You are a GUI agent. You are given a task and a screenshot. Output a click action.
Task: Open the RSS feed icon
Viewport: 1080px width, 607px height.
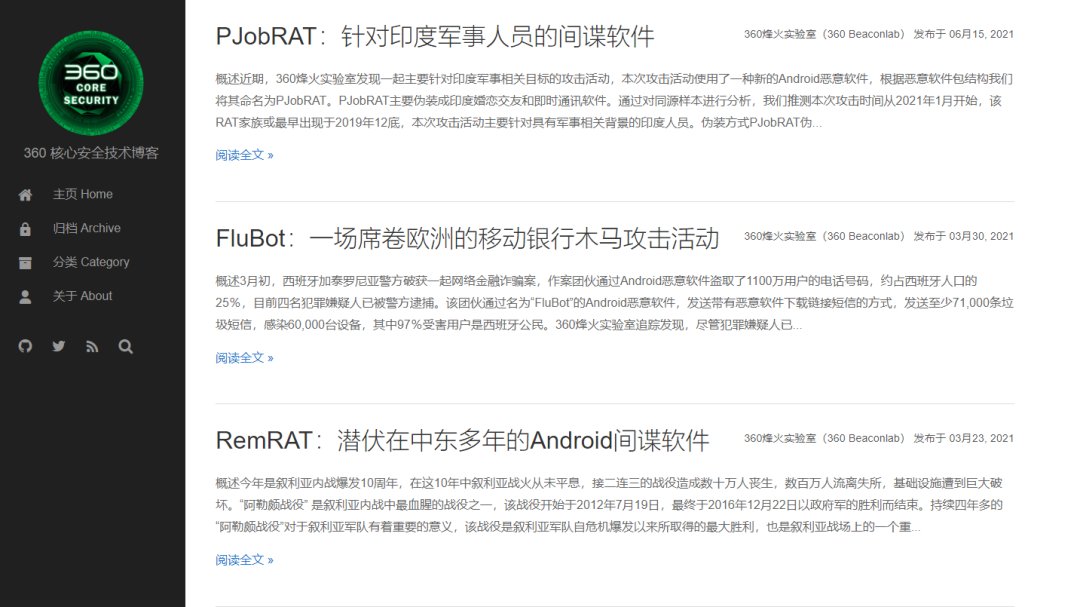tap(92, 347)
